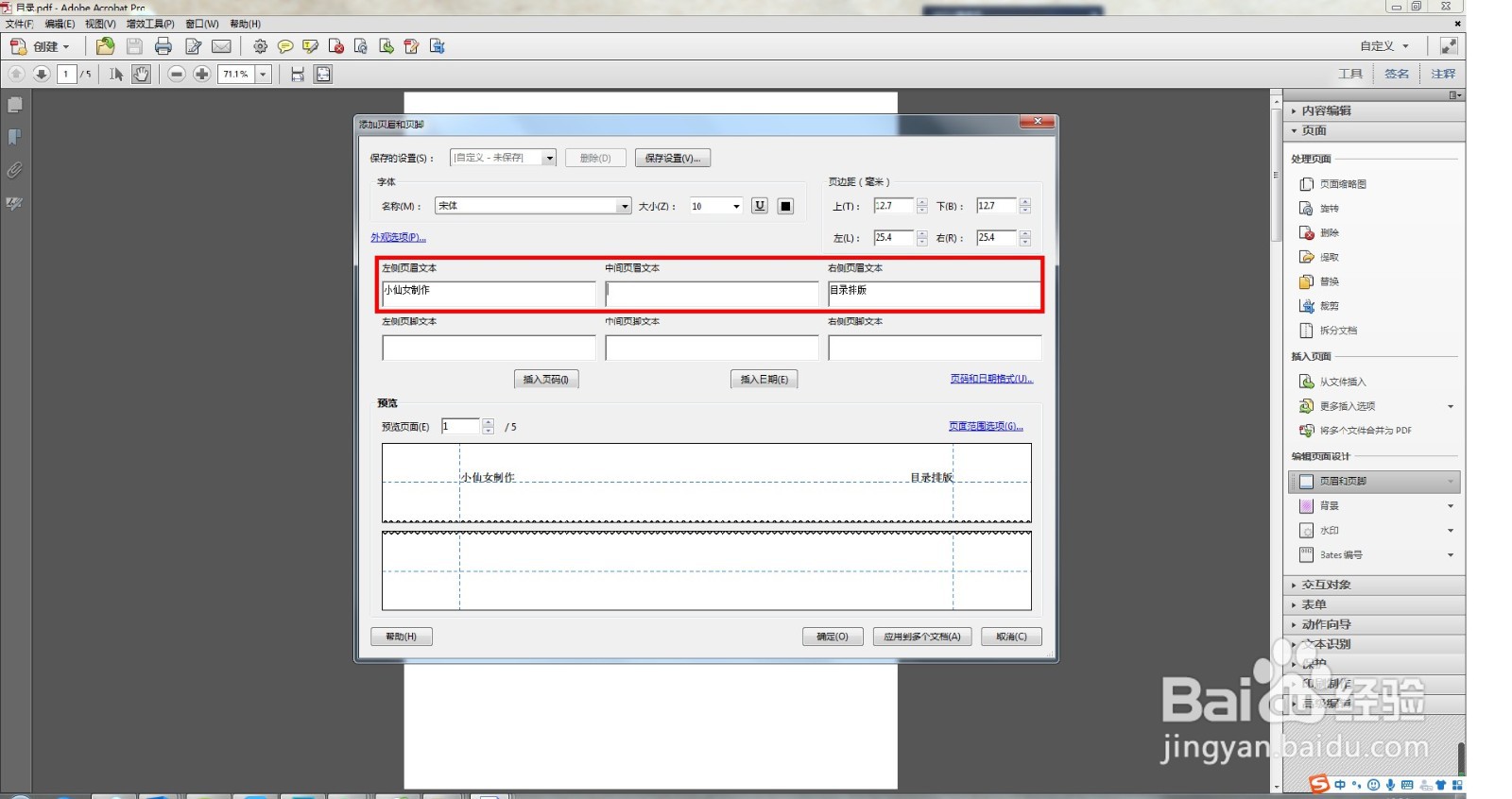Open the bookmarks icon in left sidebar
The width and height of the screenshot is (1512, 799).
(x=15, y=138)
